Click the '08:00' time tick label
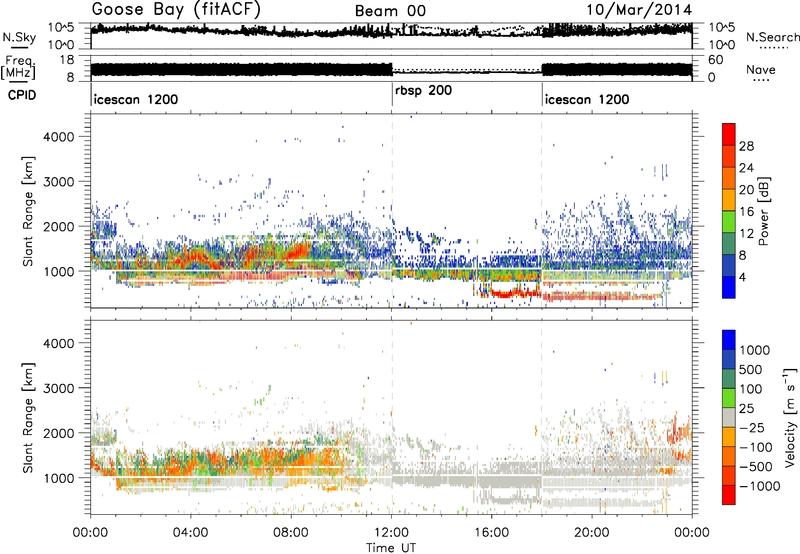800x554 pixels. click(291, 533)
